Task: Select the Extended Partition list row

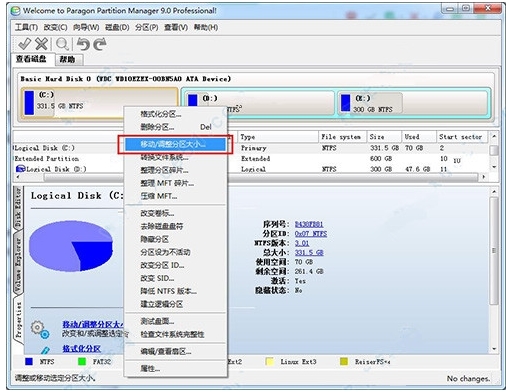Action: [251, 158]
